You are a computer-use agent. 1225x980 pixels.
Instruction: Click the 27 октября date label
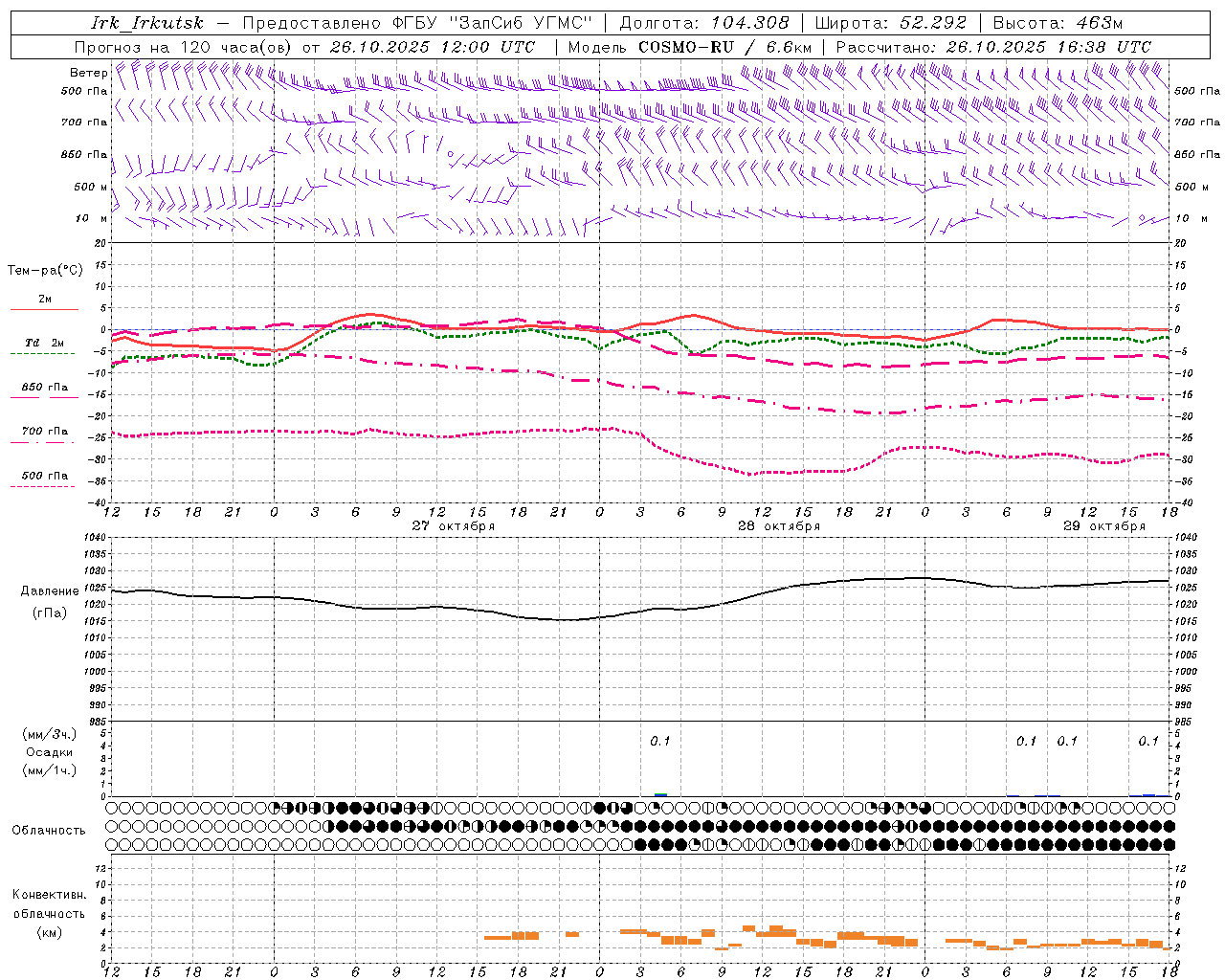point(454,526)
